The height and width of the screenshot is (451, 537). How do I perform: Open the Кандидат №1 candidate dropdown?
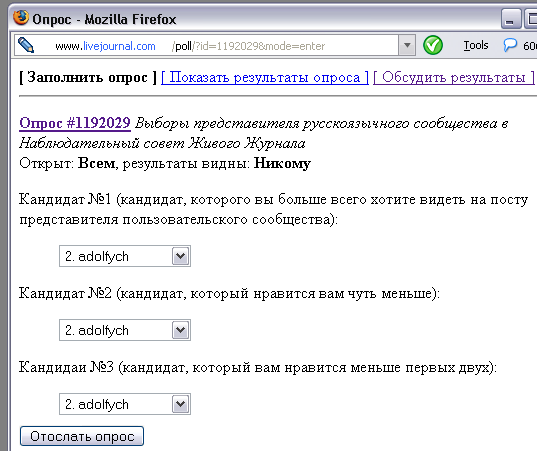point(125,256)
